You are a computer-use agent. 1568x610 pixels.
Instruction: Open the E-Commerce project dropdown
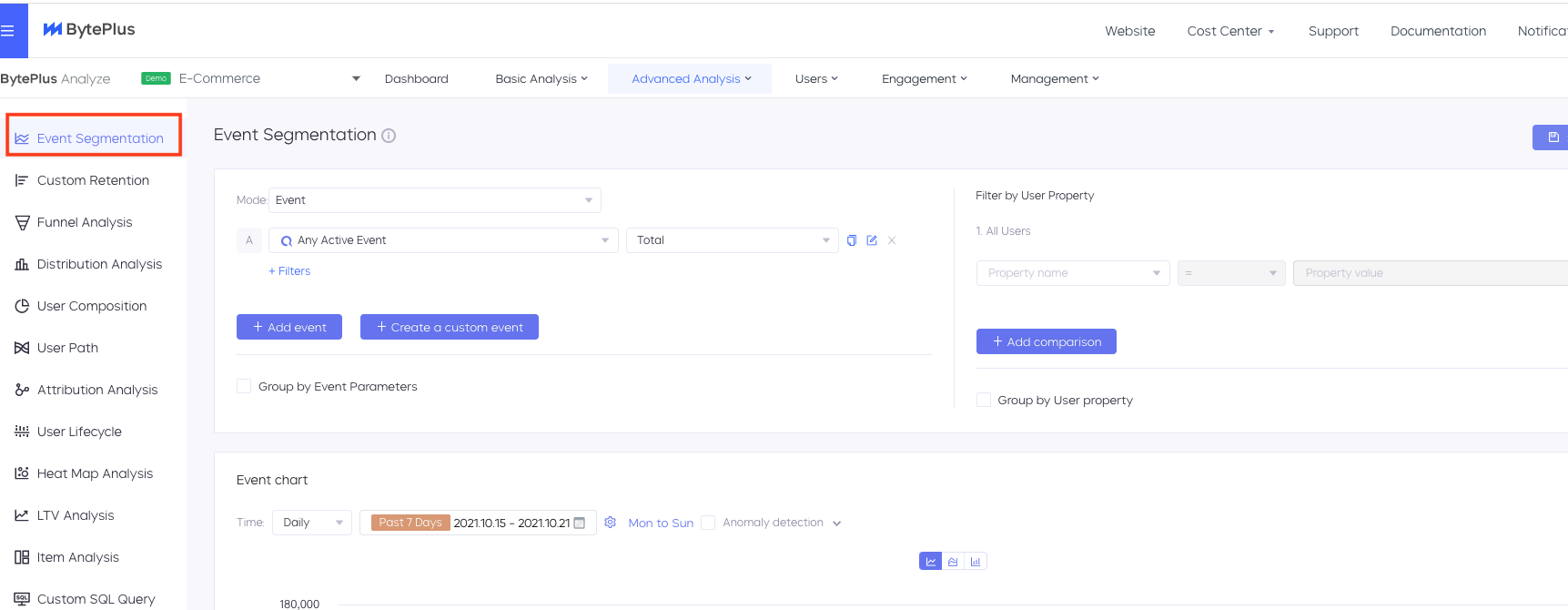tap(270, 78)
